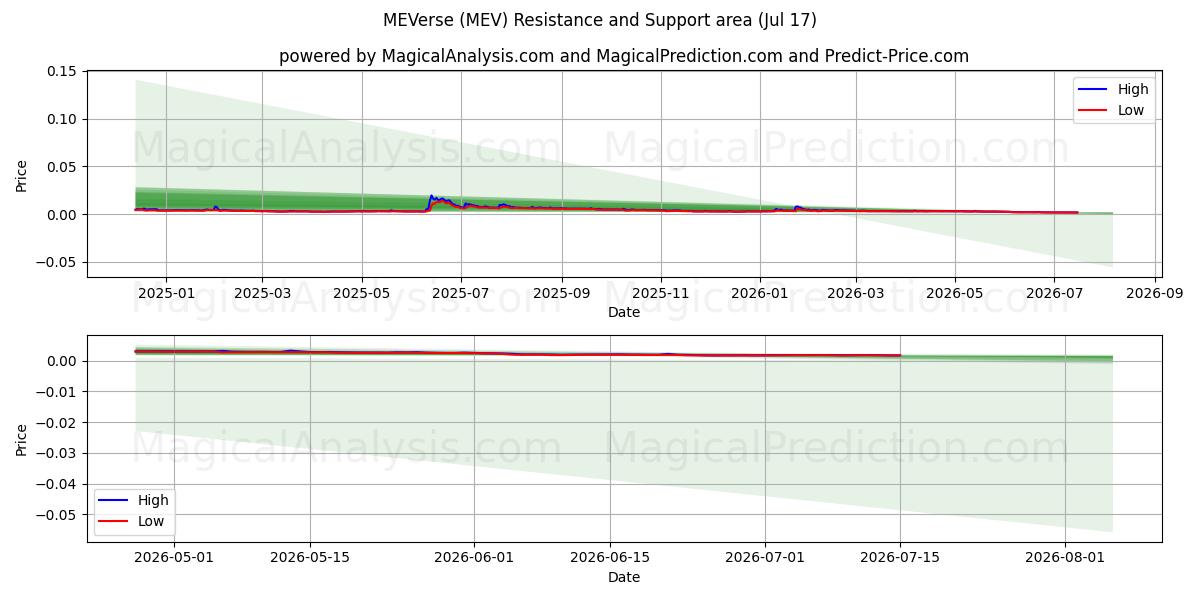1200x600 pixels.
Task: Click the 'Date' x-axis label of top chart
Action: pos(624,312)
